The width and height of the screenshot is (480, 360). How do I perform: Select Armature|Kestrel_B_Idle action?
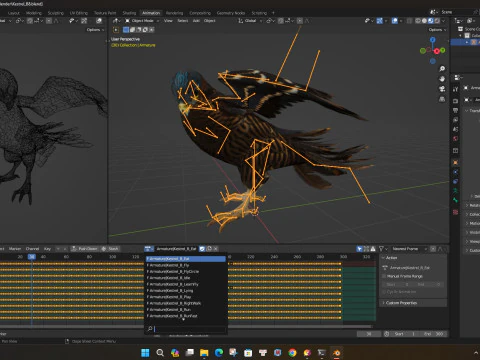click(185, 278)
